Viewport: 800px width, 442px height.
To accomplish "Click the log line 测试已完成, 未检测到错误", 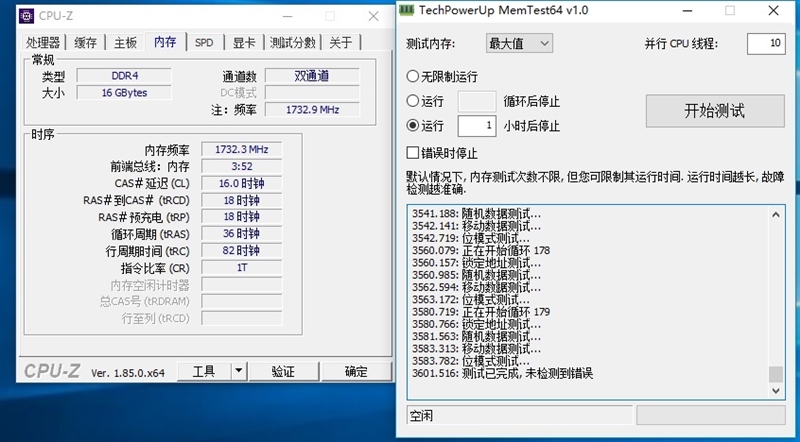I will coord(503,373).
